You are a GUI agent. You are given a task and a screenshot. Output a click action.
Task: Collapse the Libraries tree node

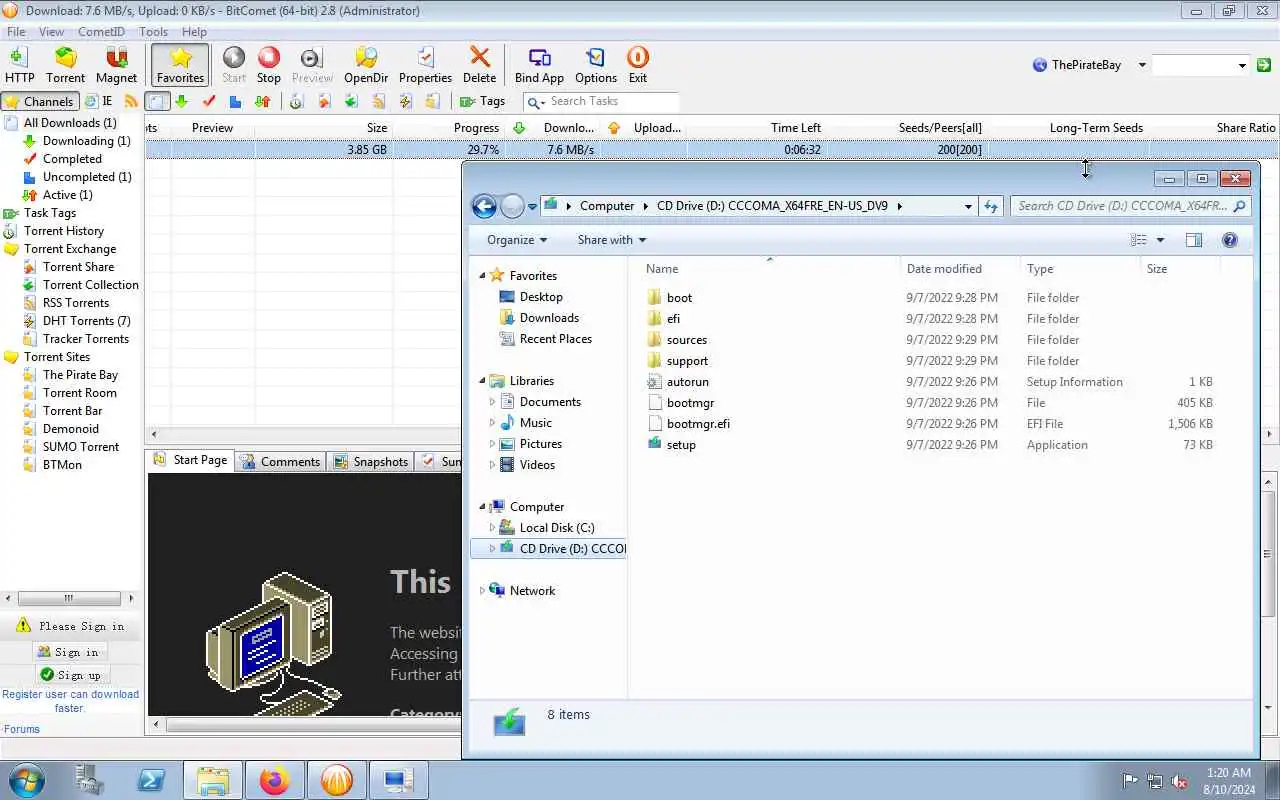(482, 381)
